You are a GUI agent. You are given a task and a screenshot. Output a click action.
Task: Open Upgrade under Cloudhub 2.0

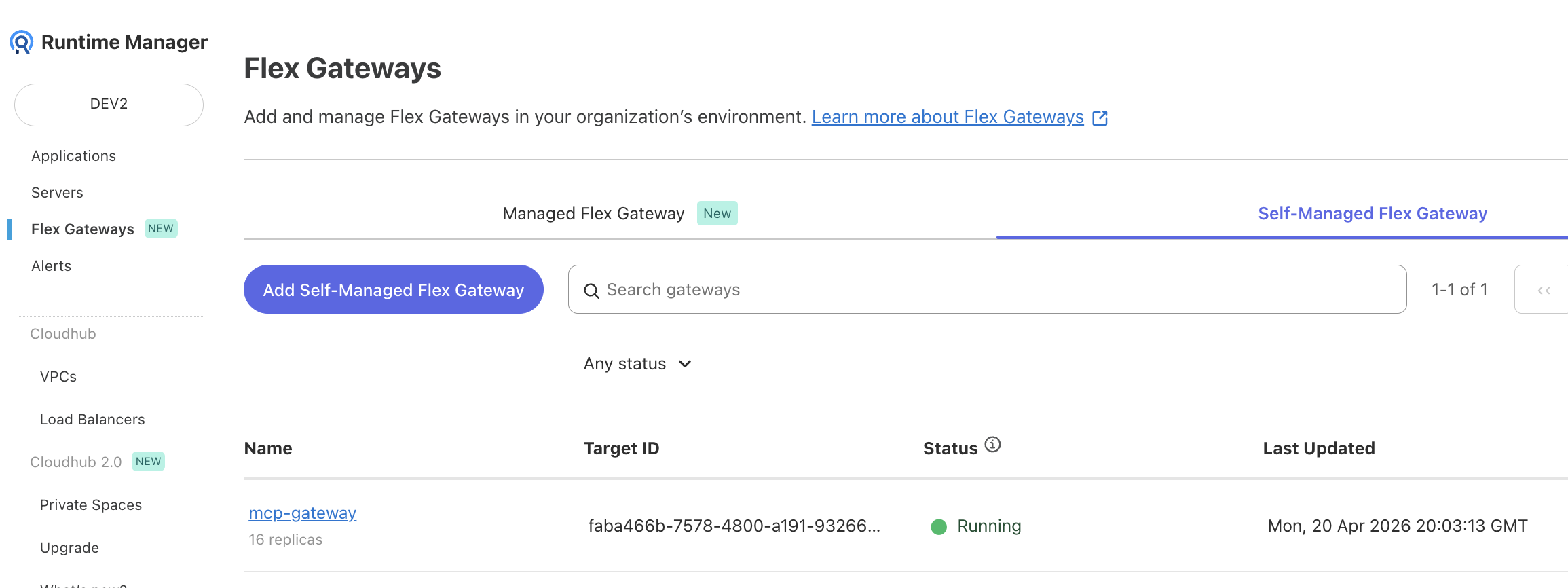tap(69, 548)
